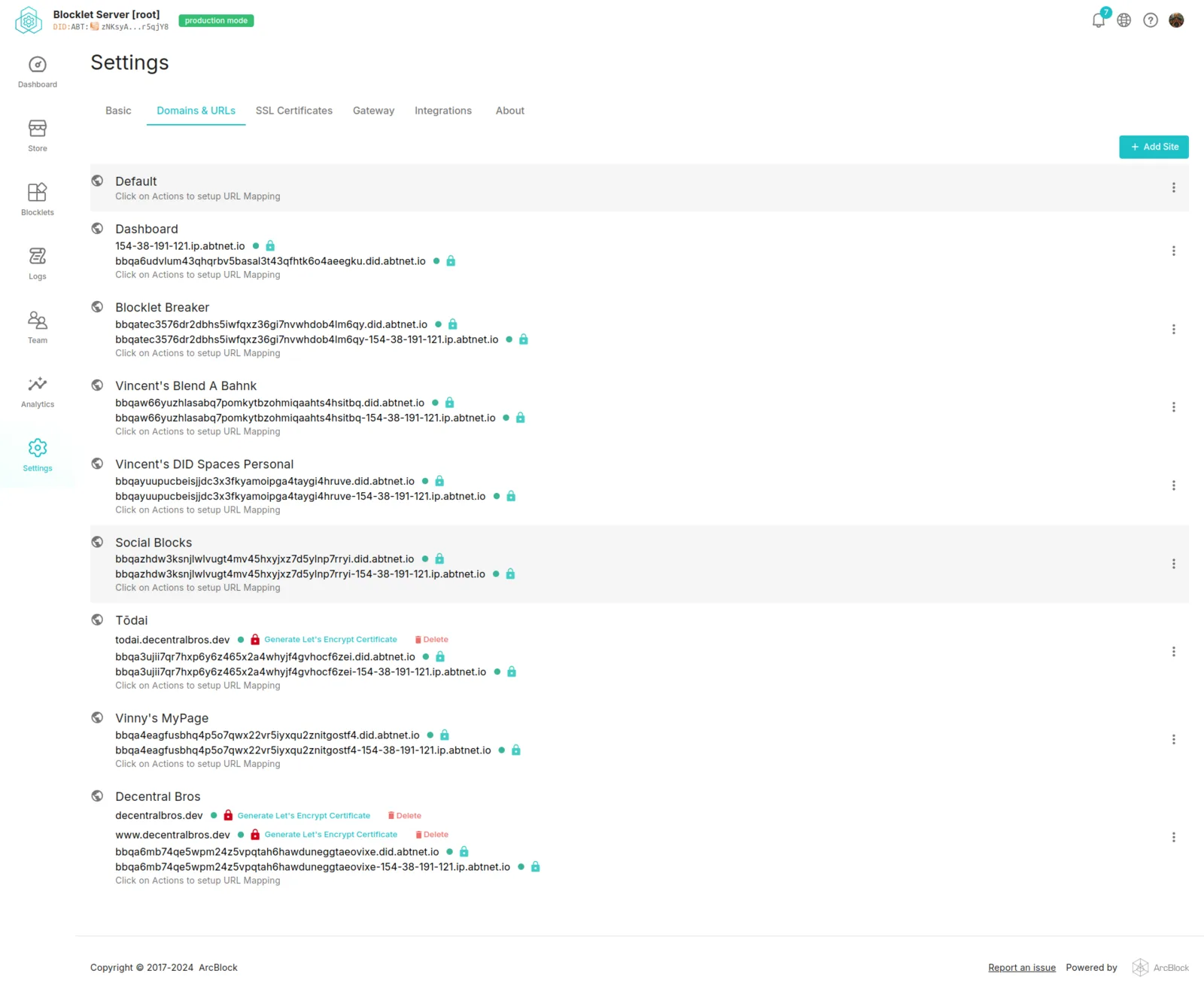Click the globe icon beside Vinny's MyPage
The height and width of the screenshot is (1004, 1204).
97,717
